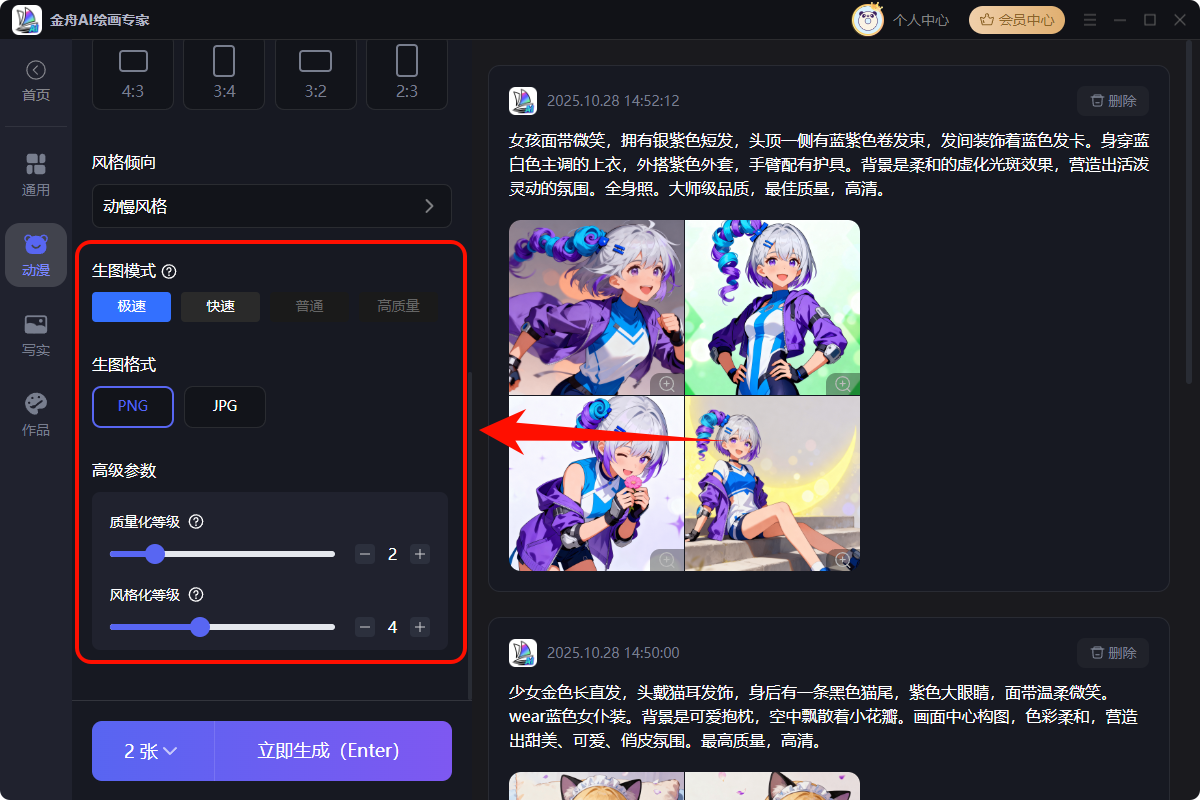Image resolution: width=1200 pixels, height=800 pixels.
Task: Select PNG as the output format
Action: point(132,406)
